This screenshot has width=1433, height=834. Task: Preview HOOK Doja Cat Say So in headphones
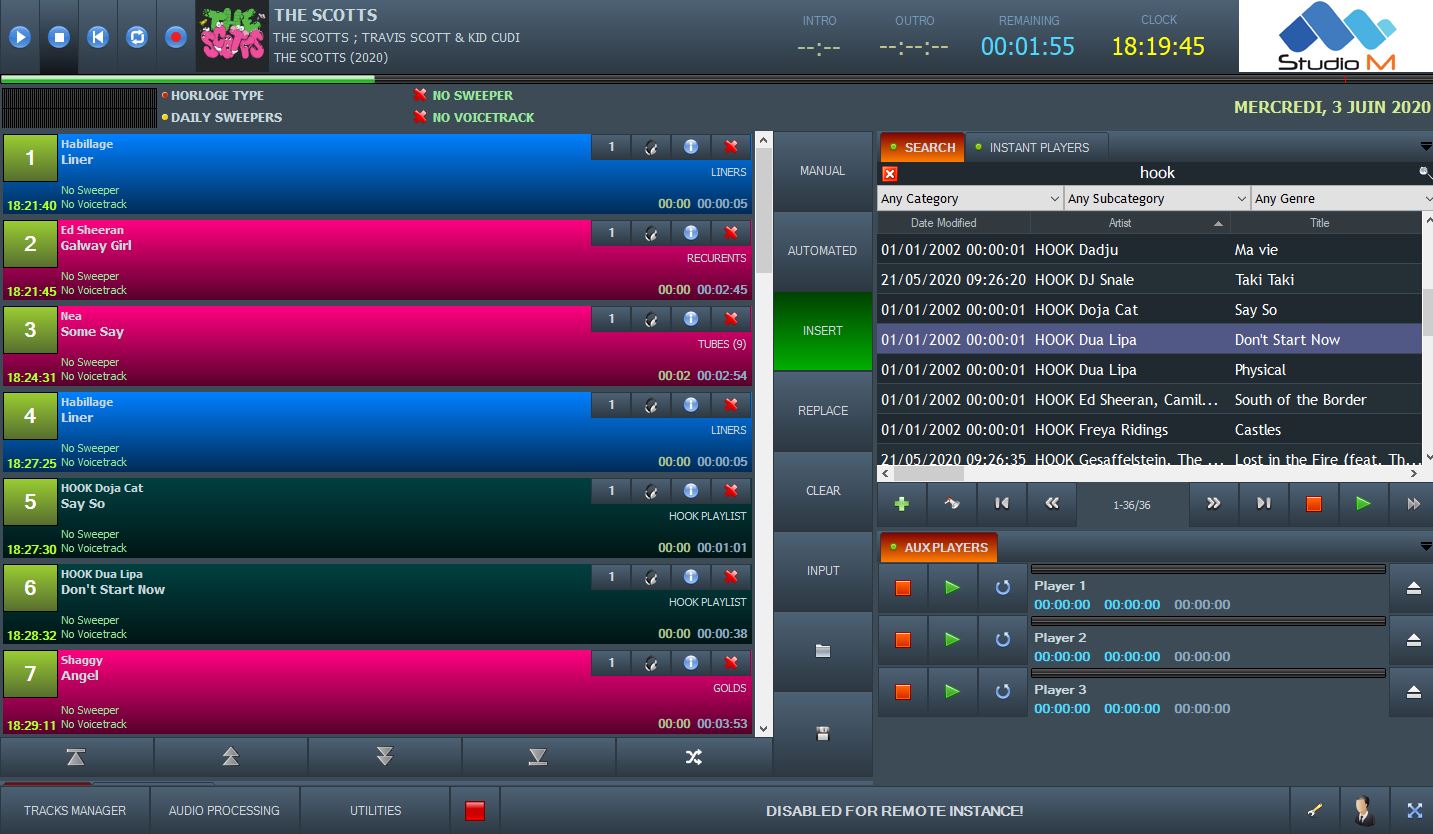click(651, 491)
